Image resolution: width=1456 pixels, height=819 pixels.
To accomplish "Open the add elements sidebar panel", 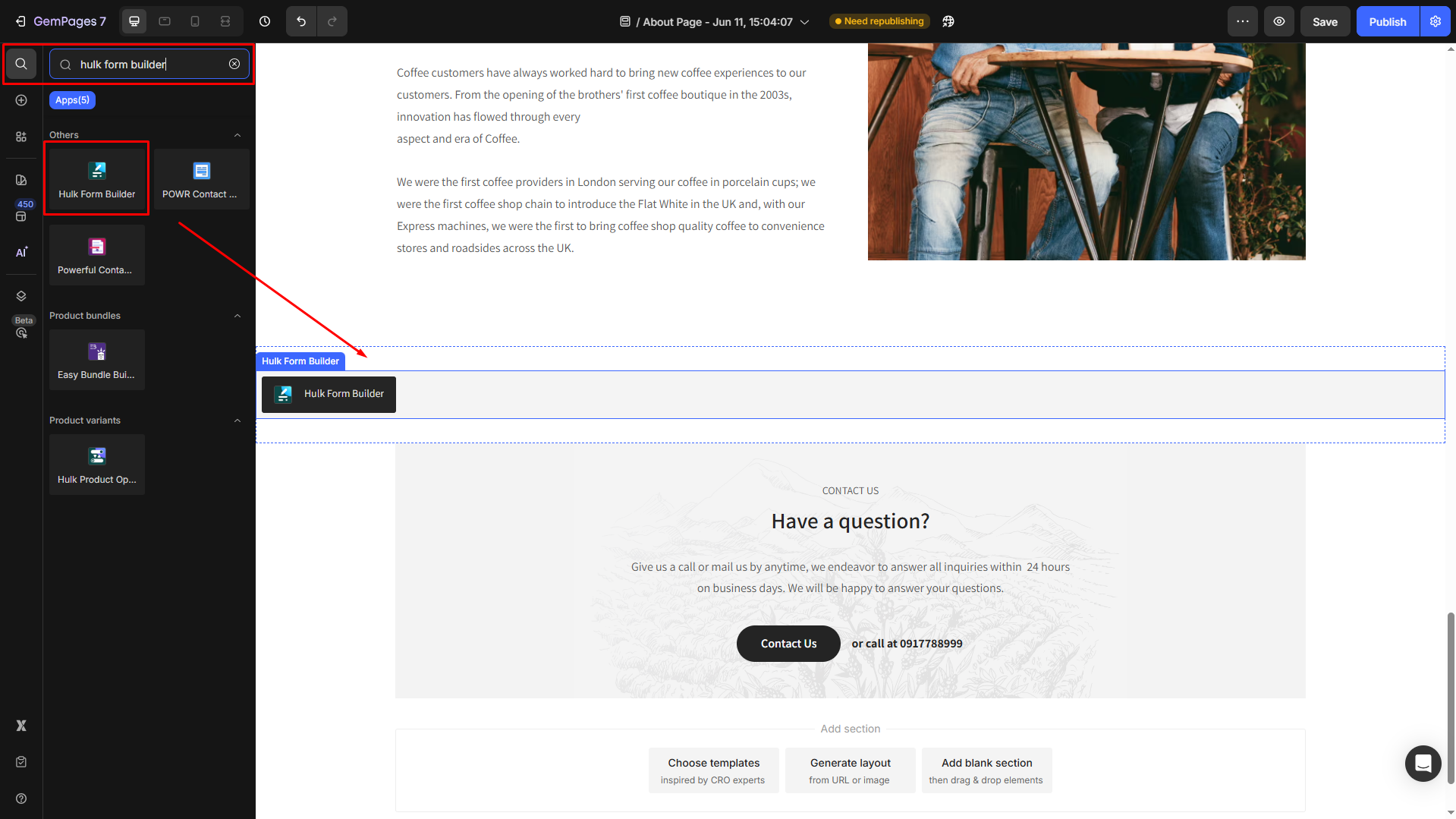I will (21, 100).
